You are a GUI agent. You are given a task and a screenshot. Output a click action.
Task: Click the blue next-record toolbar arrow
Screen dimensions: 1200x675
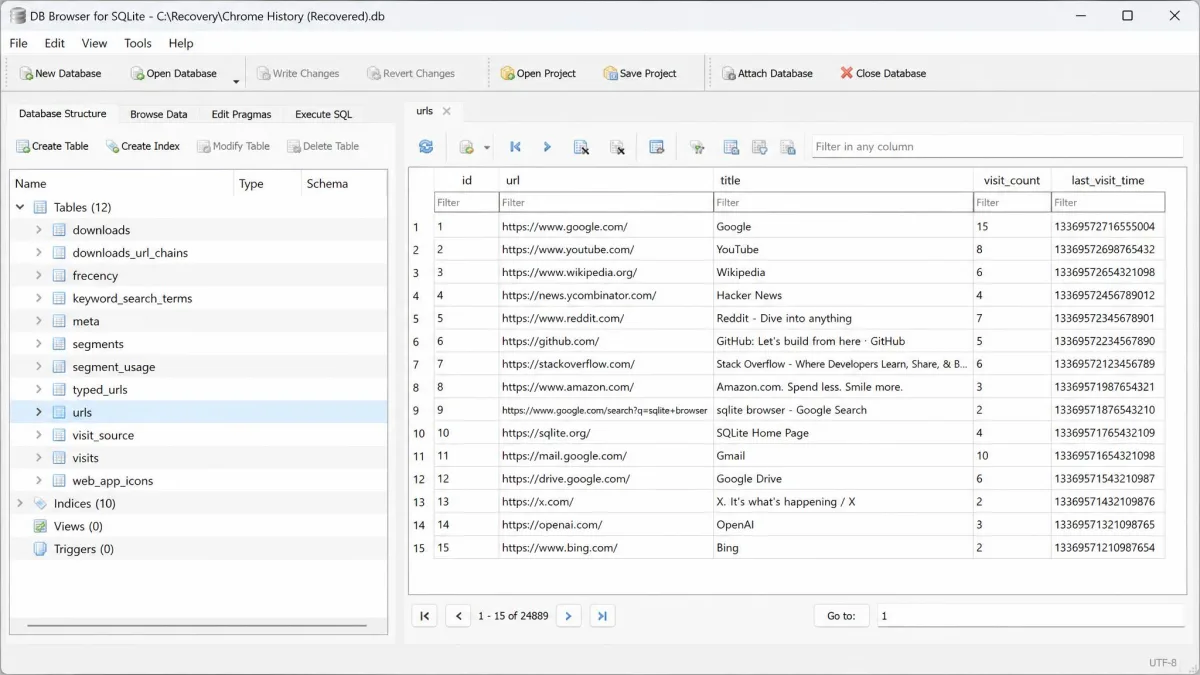[x=547, y=147]
